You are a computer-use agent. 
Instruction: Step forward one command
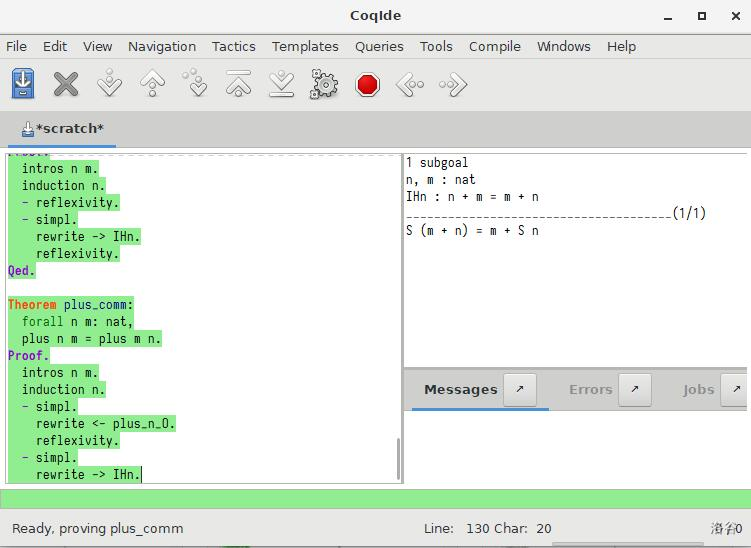pyautogui.click(x=109, y=85)
